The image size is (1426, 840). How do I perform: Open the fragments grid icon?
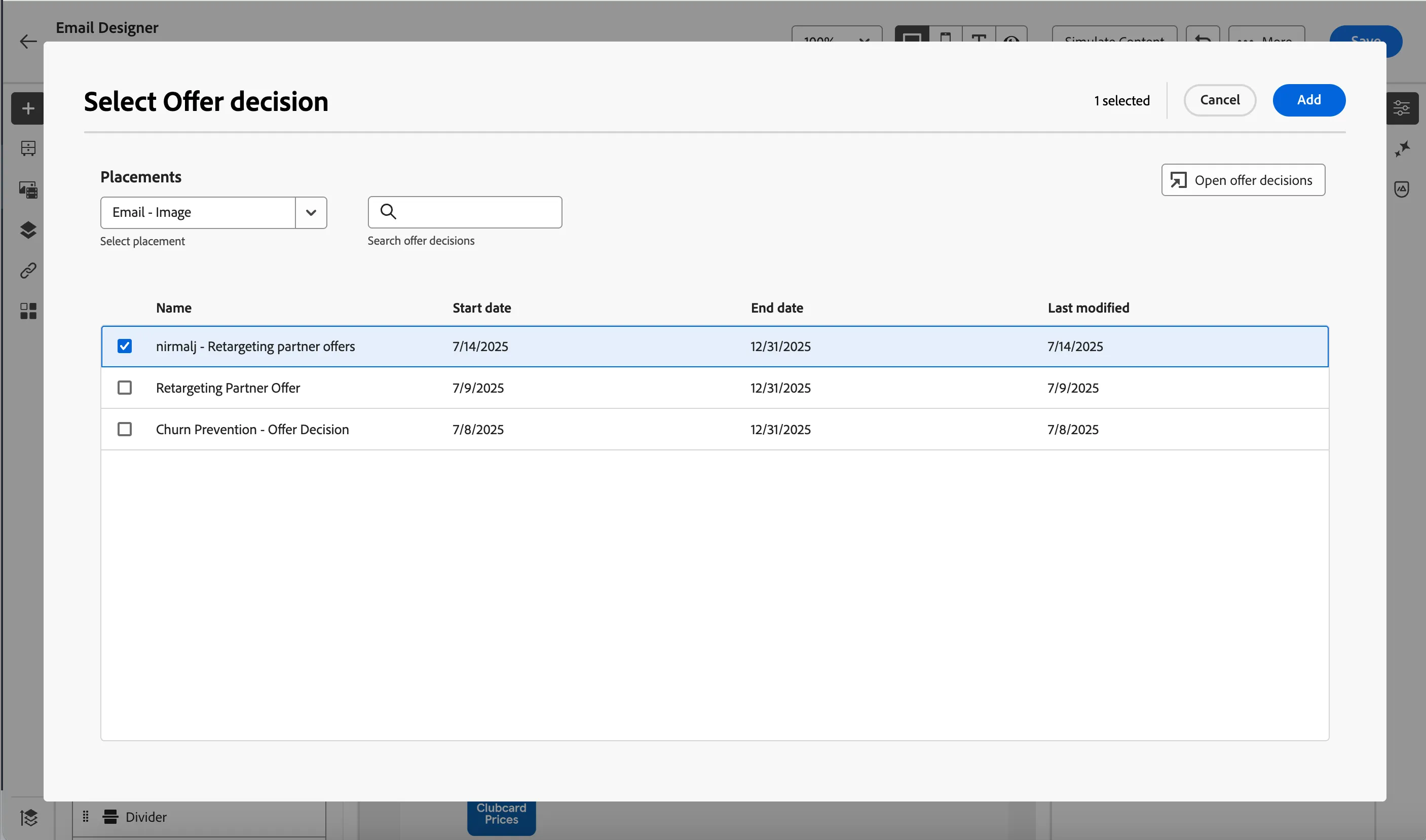click(28, 311)
